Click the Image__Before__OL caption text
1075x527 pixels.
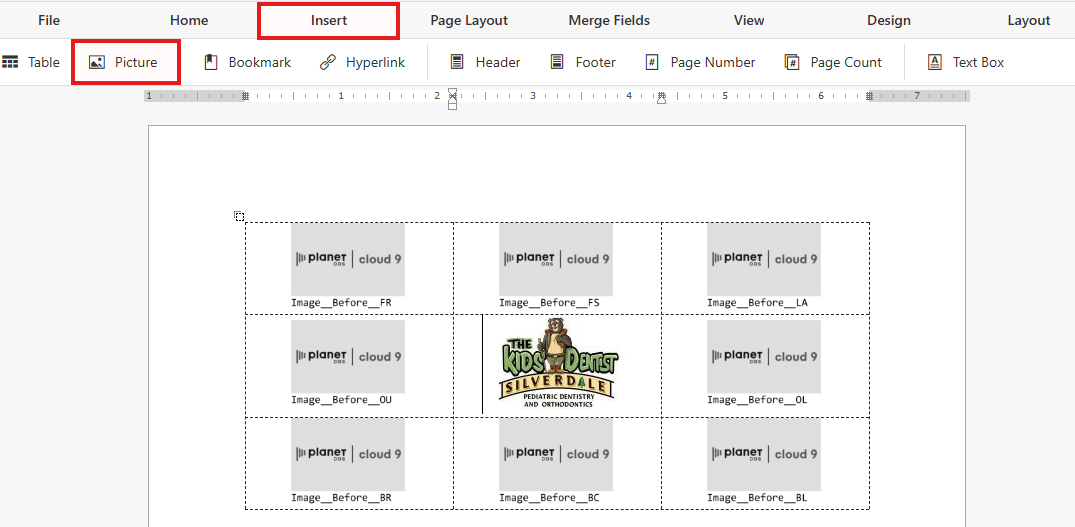[x=758, y=400]
